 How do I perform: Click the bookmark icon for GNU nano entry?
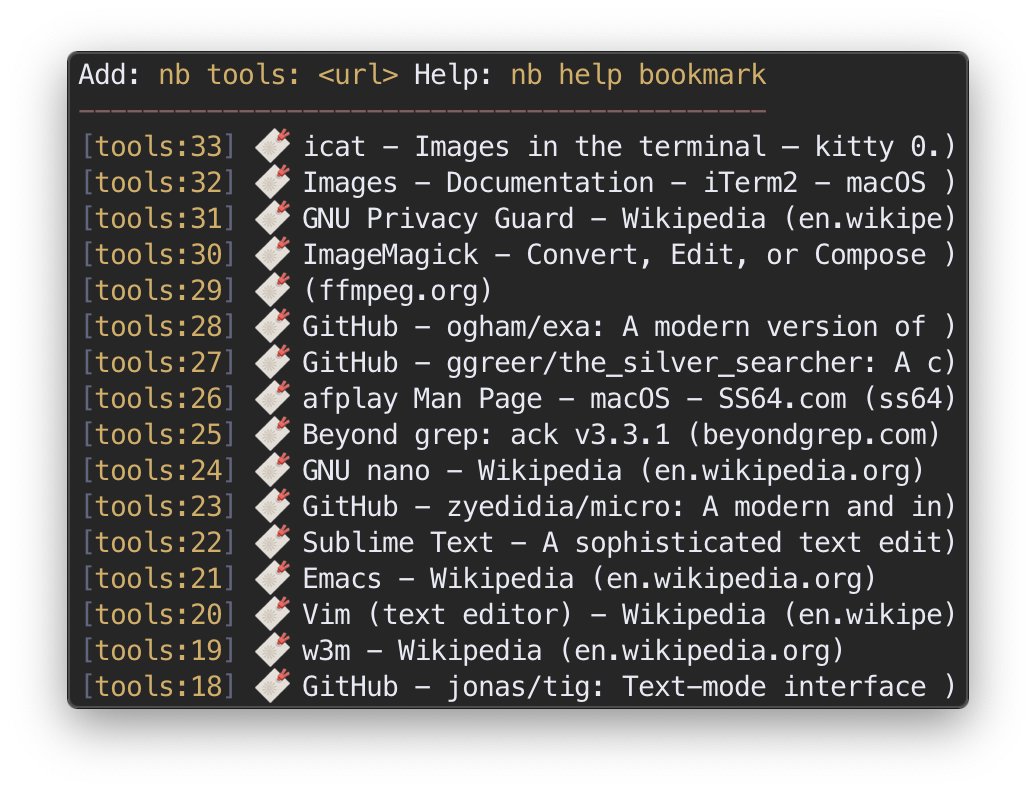point(272,471)
